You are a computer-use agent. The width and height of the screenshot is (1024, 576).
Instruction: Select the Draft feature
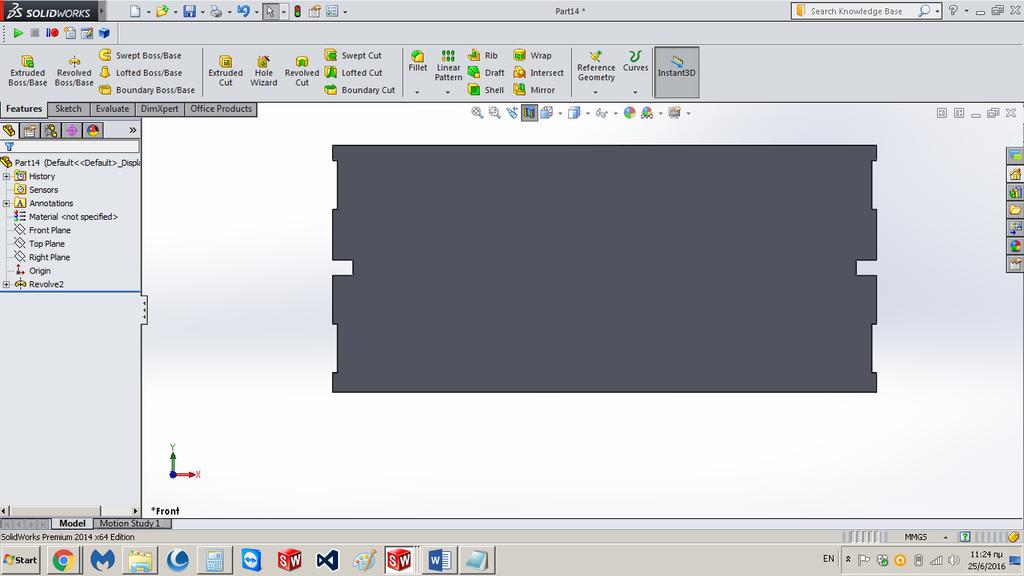(x=487, y=72)
